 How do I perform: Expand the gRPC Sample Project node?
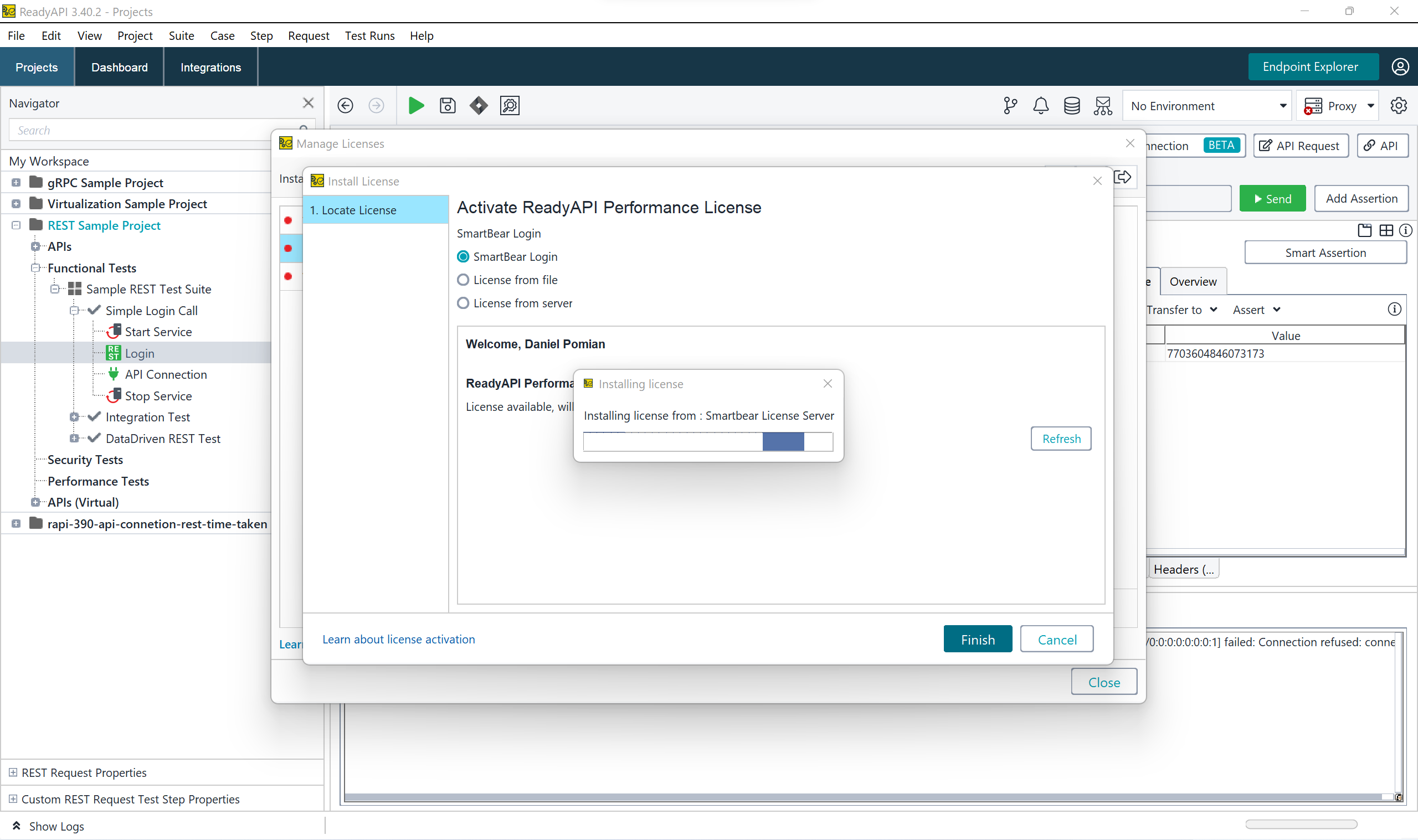[16, 183]
